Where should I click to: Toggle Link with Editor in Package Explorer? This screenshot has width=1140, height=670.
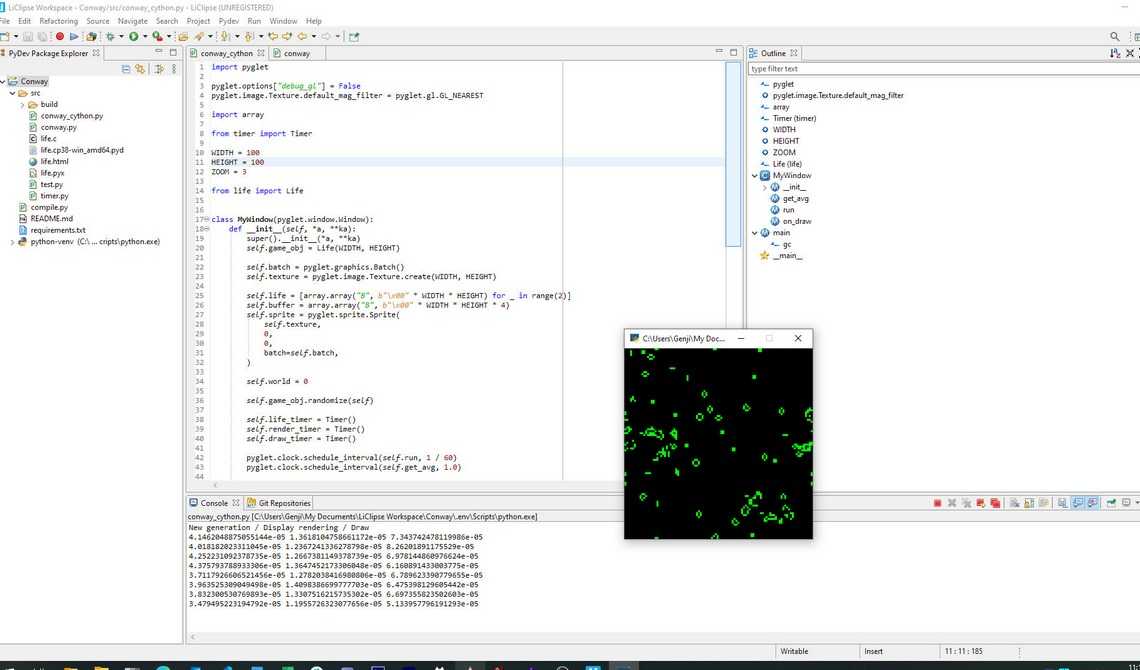[141, 69]
